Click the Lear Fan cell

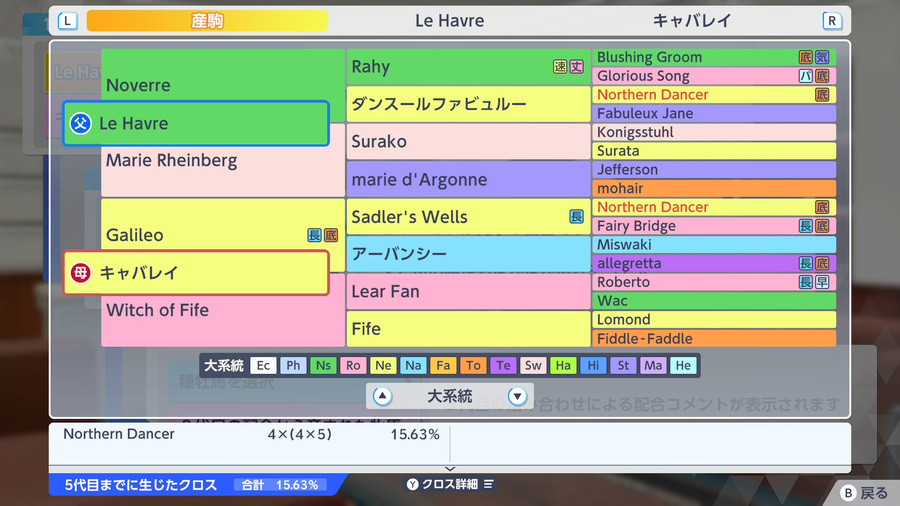click(x=468, y=291)
